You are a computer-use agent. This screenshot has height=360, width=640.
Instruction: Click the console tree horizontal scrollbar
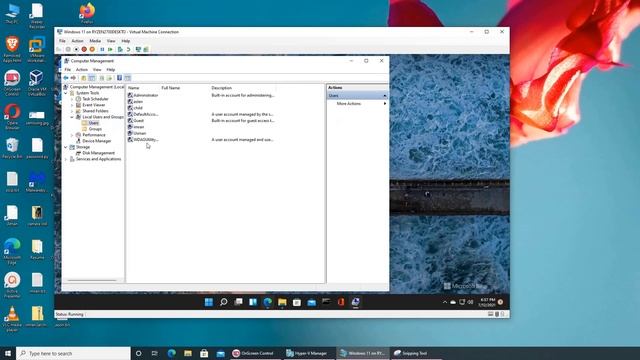coord(92,280)
